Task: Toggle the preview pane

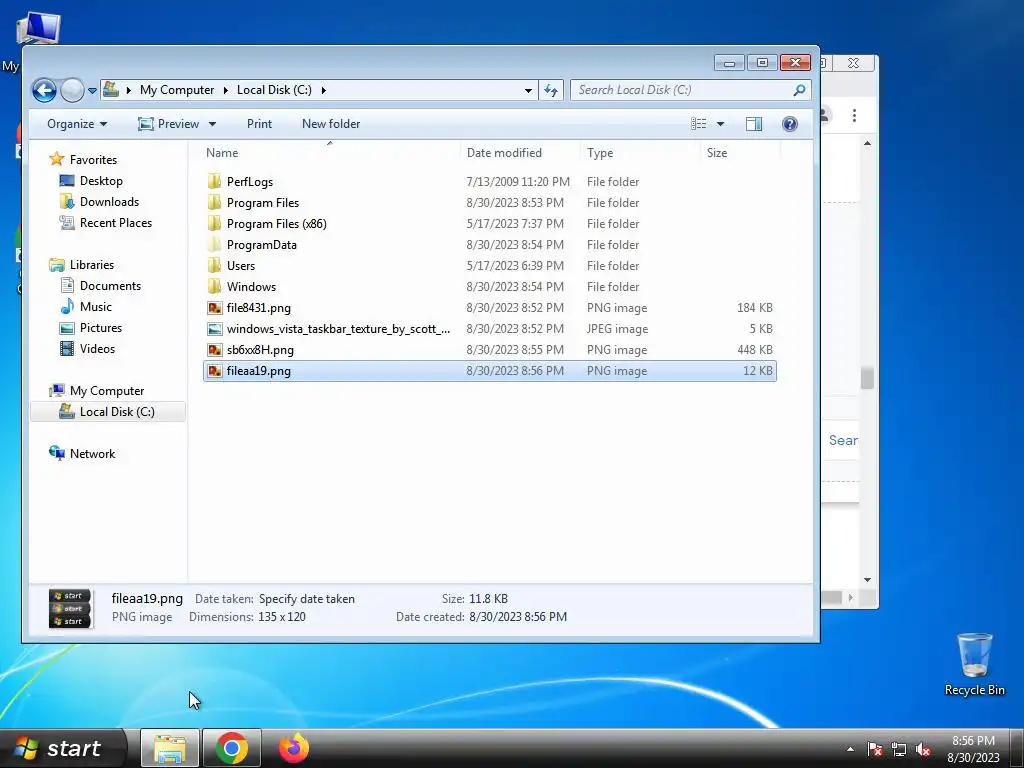Action: (x=754, y=124)
